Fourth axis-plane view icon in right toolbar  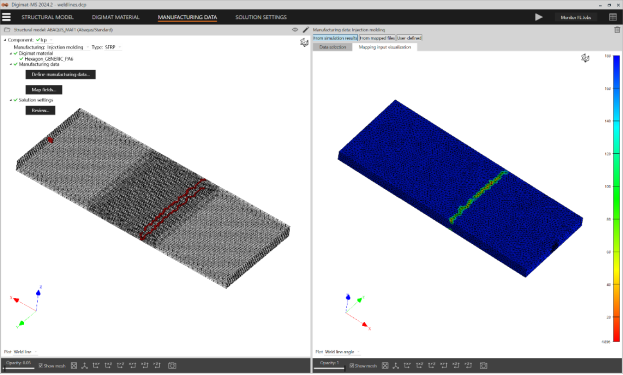coord(444,365)
